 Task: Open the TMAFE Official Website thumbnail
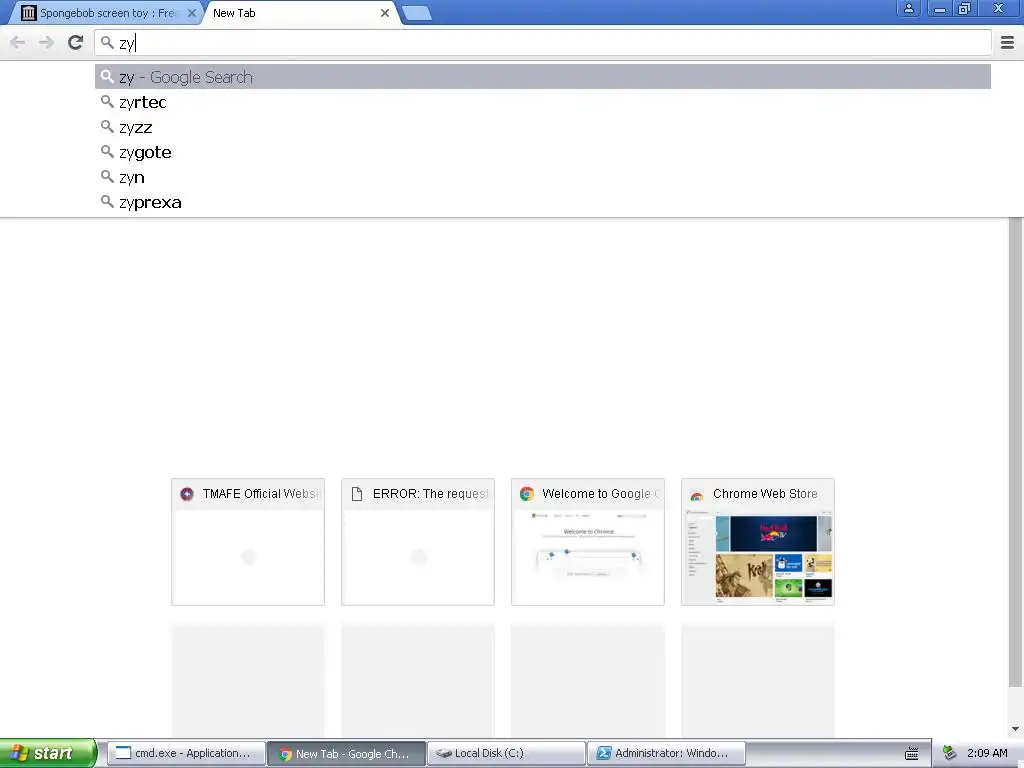(248, 542)
